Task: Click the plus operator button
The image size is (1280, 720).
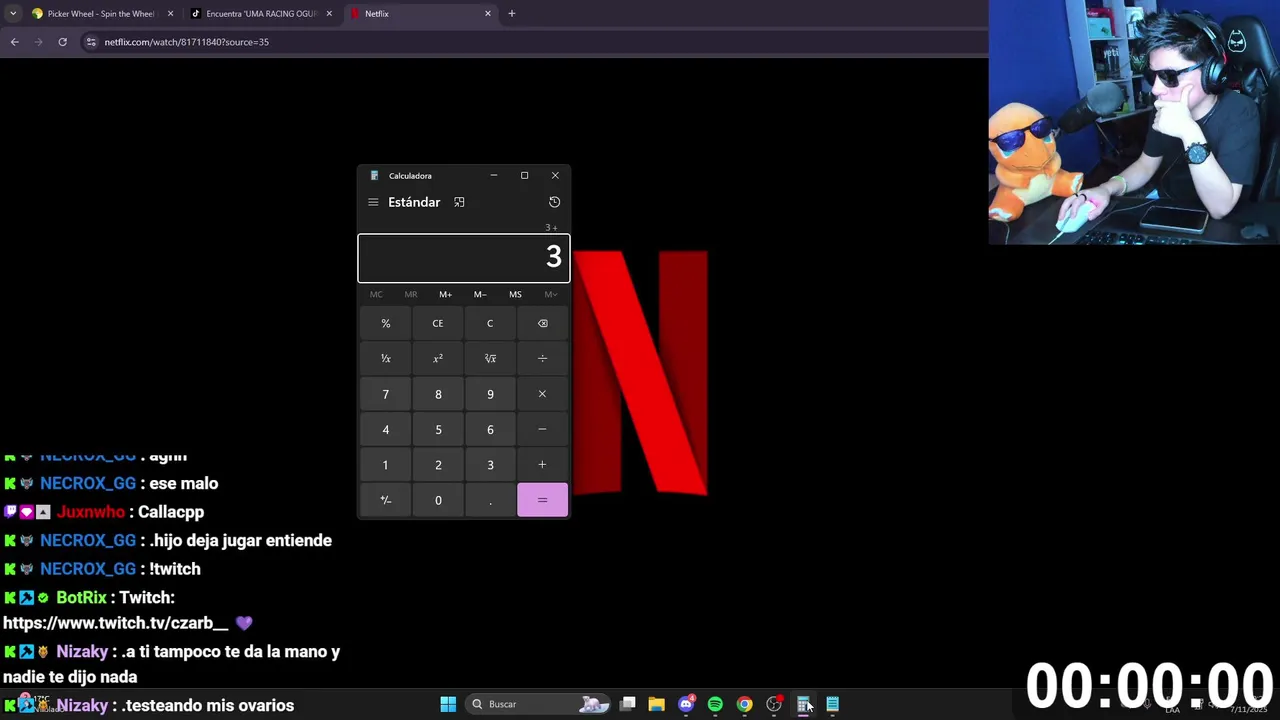Action: coord(542,464)
